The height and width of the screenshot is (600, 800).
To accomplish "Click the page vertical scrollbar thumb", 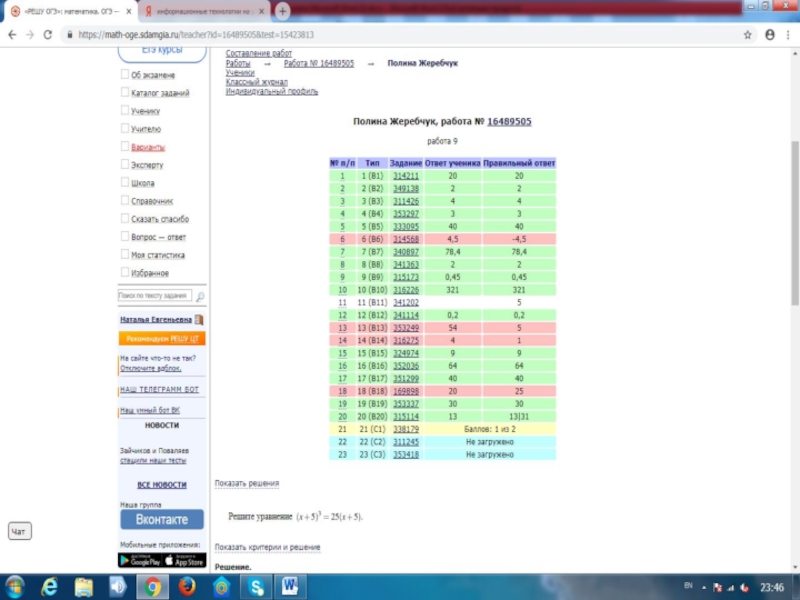I will pyautogui.click(x=795, y=223).
